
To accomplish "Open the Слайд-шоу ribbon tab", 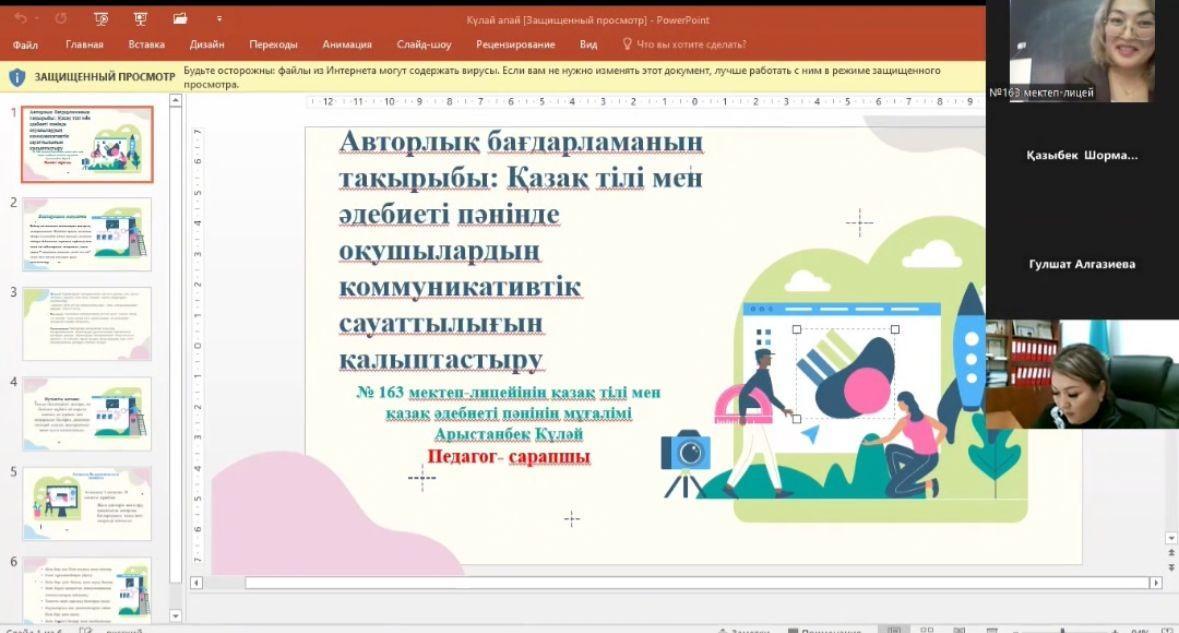I will pos(424,44).
